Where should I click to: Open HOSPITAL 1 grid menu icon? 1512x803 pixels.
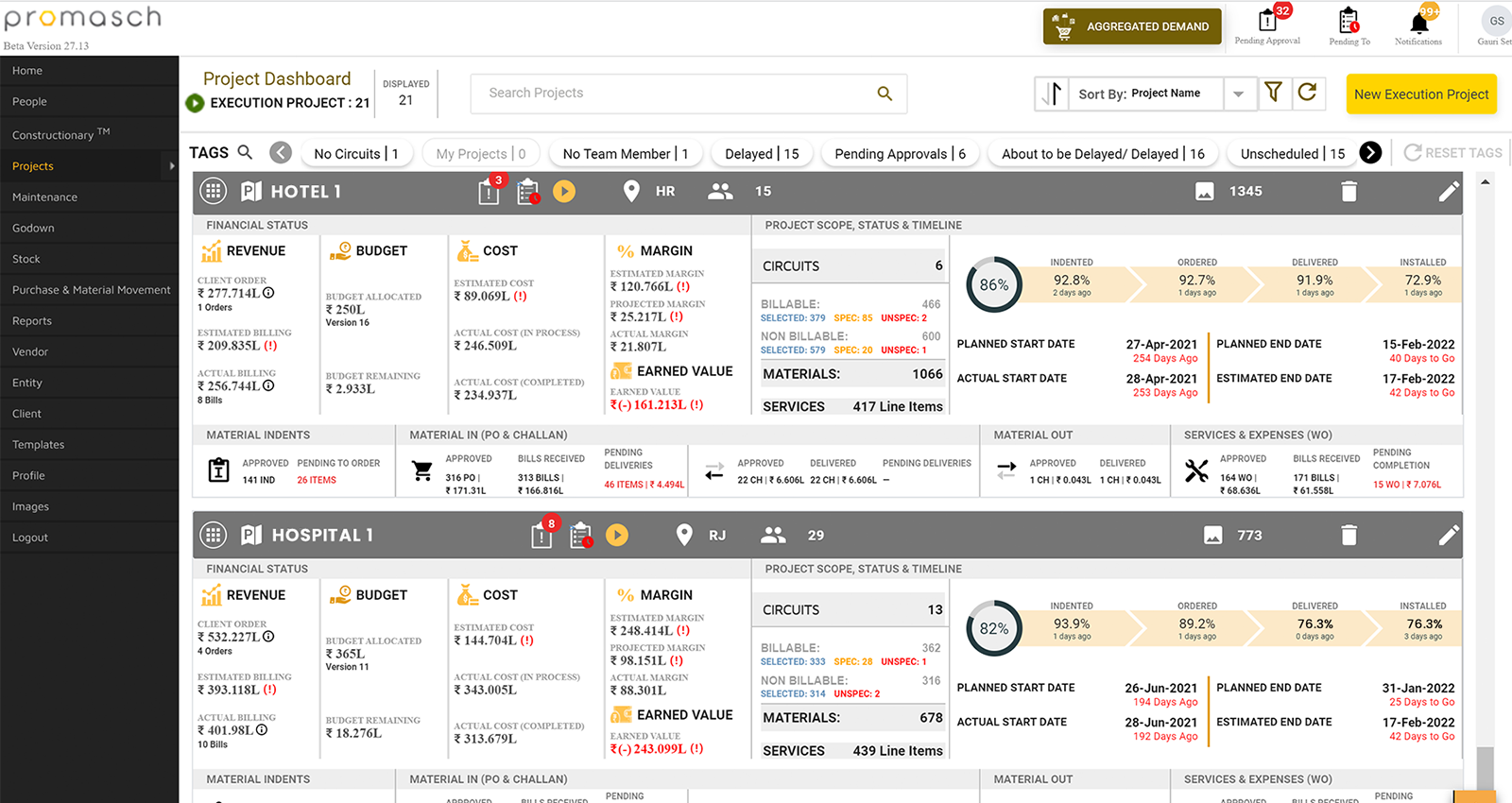214,535
